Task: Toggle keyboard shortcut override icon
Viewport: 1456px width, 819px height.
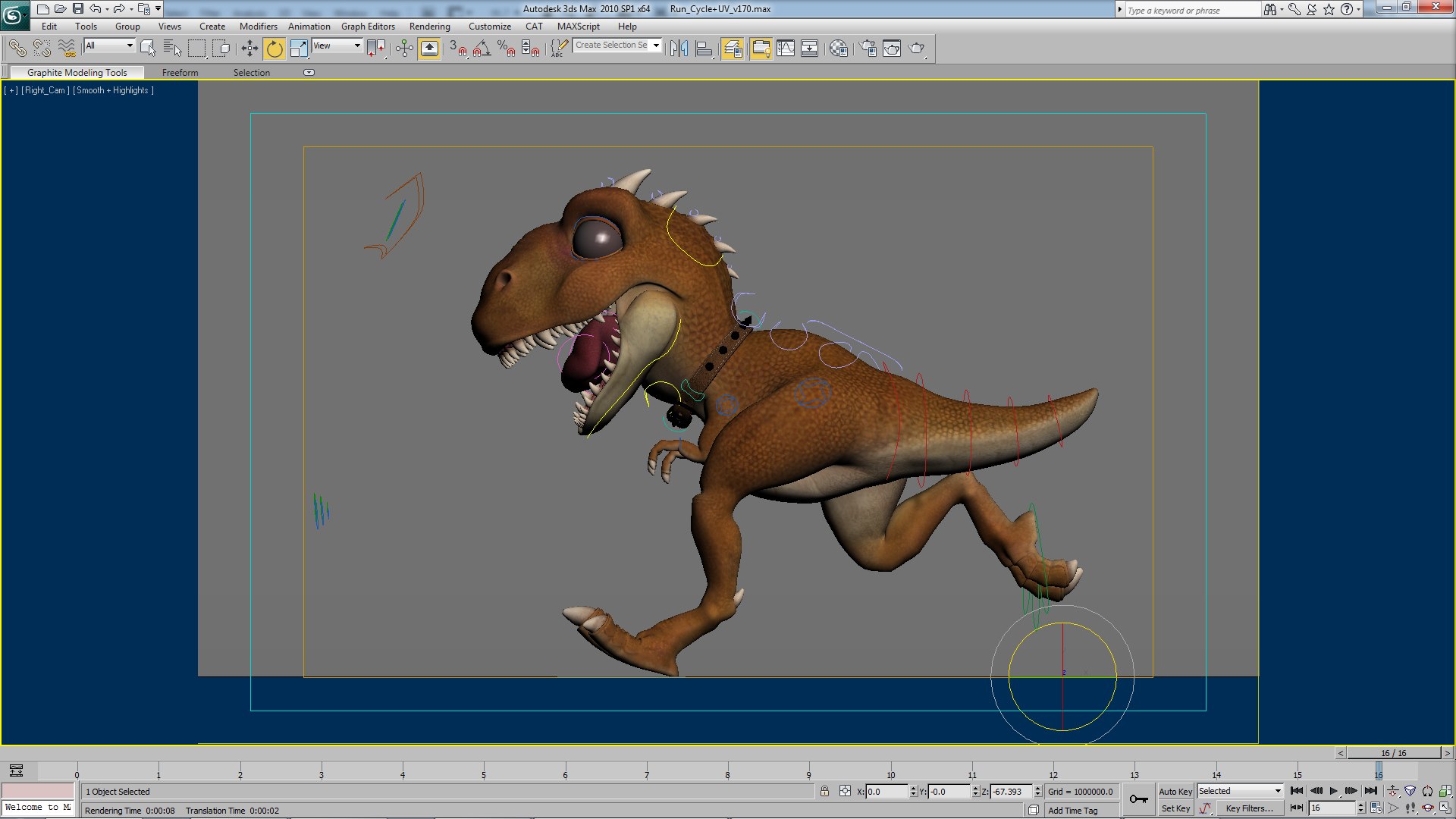Action: coord(429,49)
